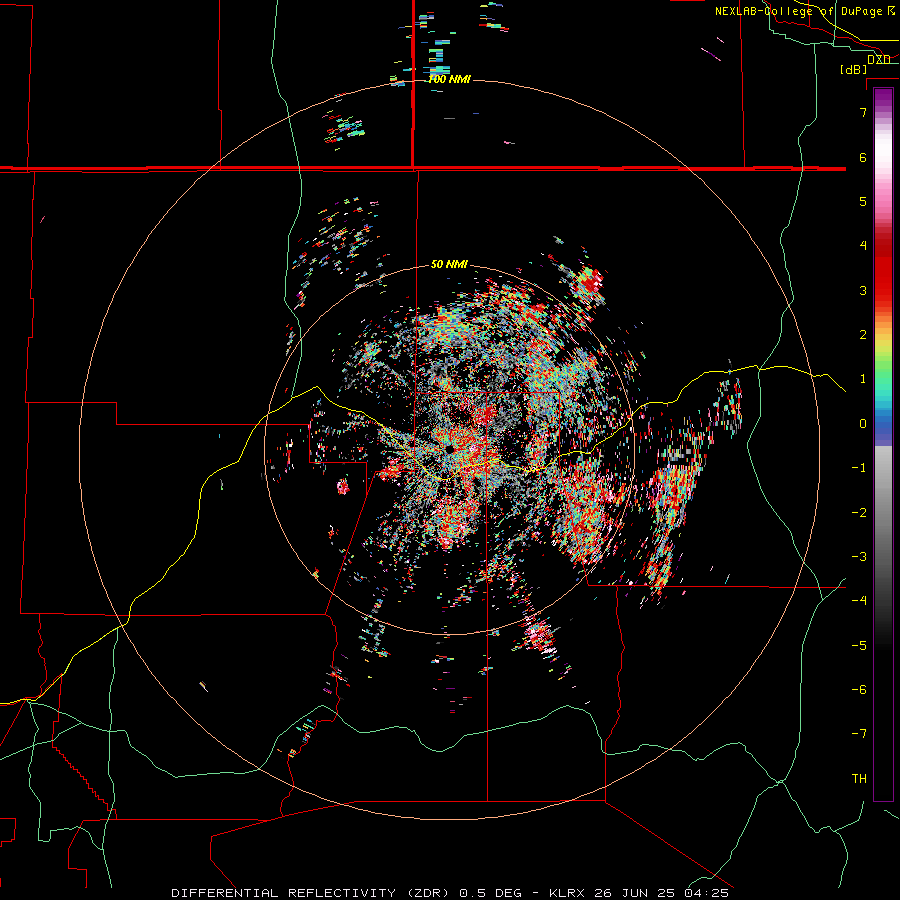Click the KLRX radar site center dot

449,448
